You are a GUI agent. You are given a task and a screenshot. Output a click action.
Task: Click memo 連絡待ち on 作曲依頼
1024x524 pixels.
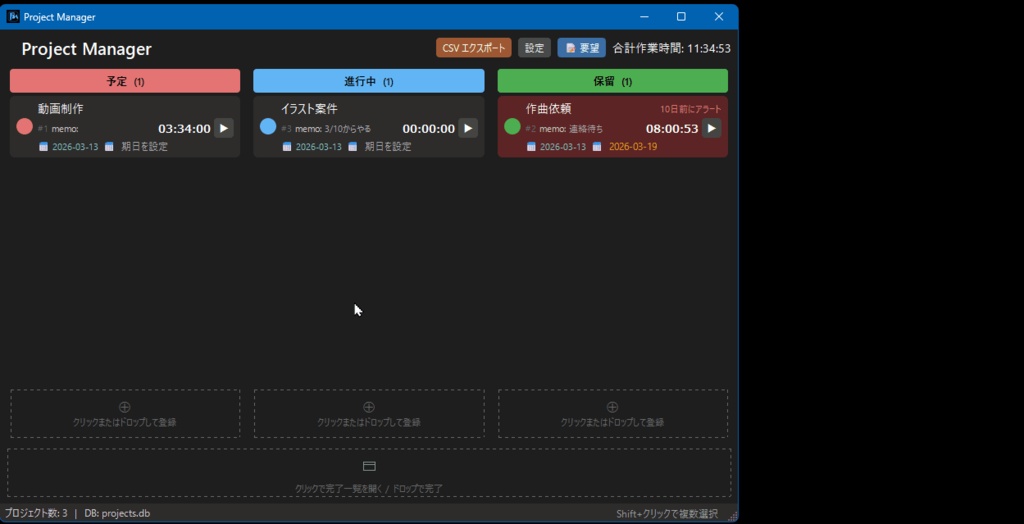(x=571, y=129)
